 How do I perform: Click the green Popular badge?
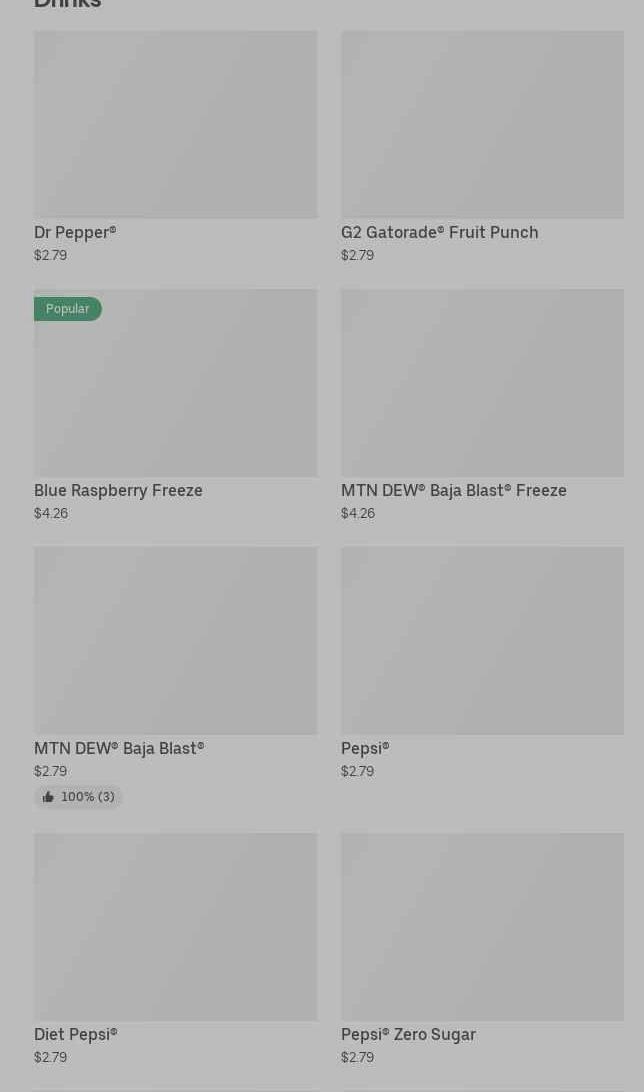pos(68,309)
